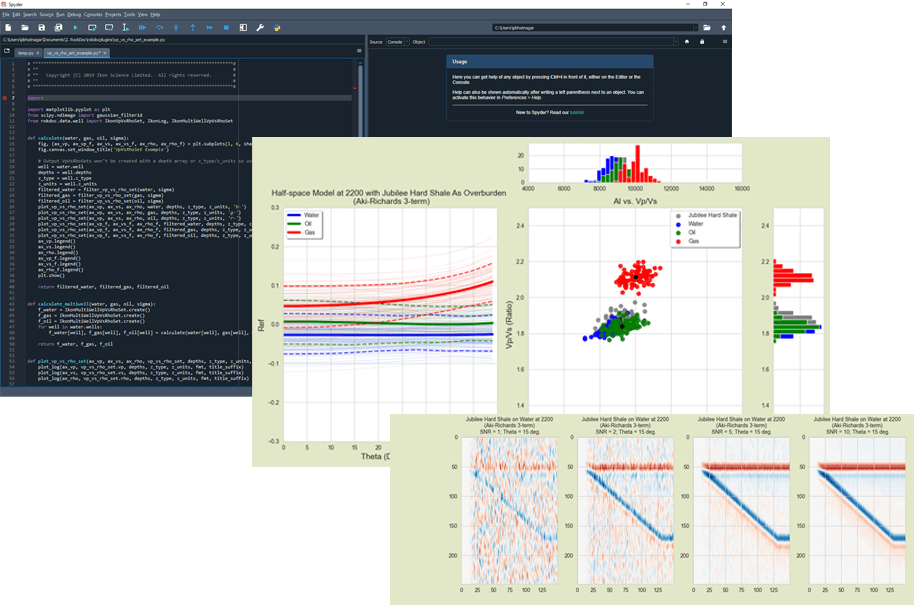
Task: Click the New file icon
Action: pos(7,27)
